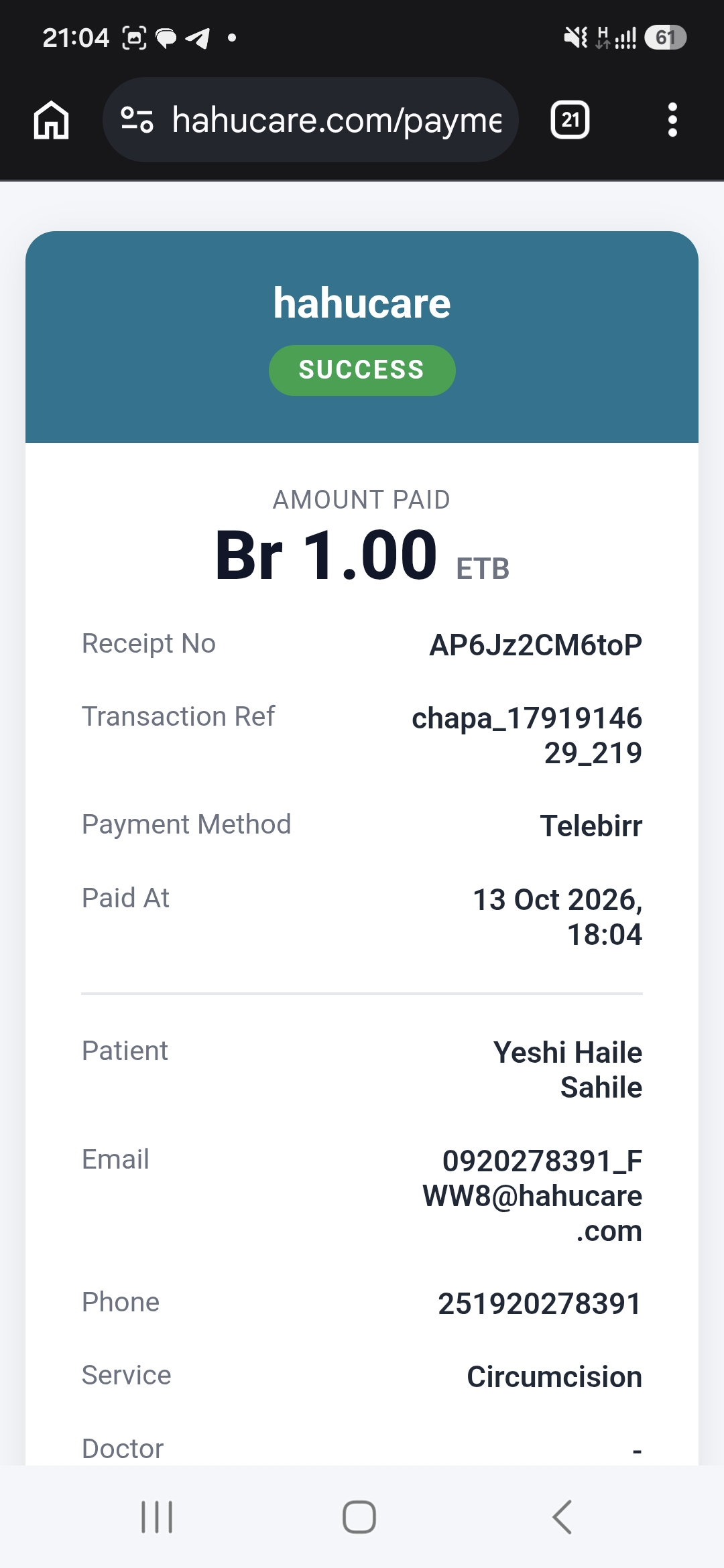
Task: Tap the Android recent apps button
Action: pyautogui.click(x=157, y=1517)
